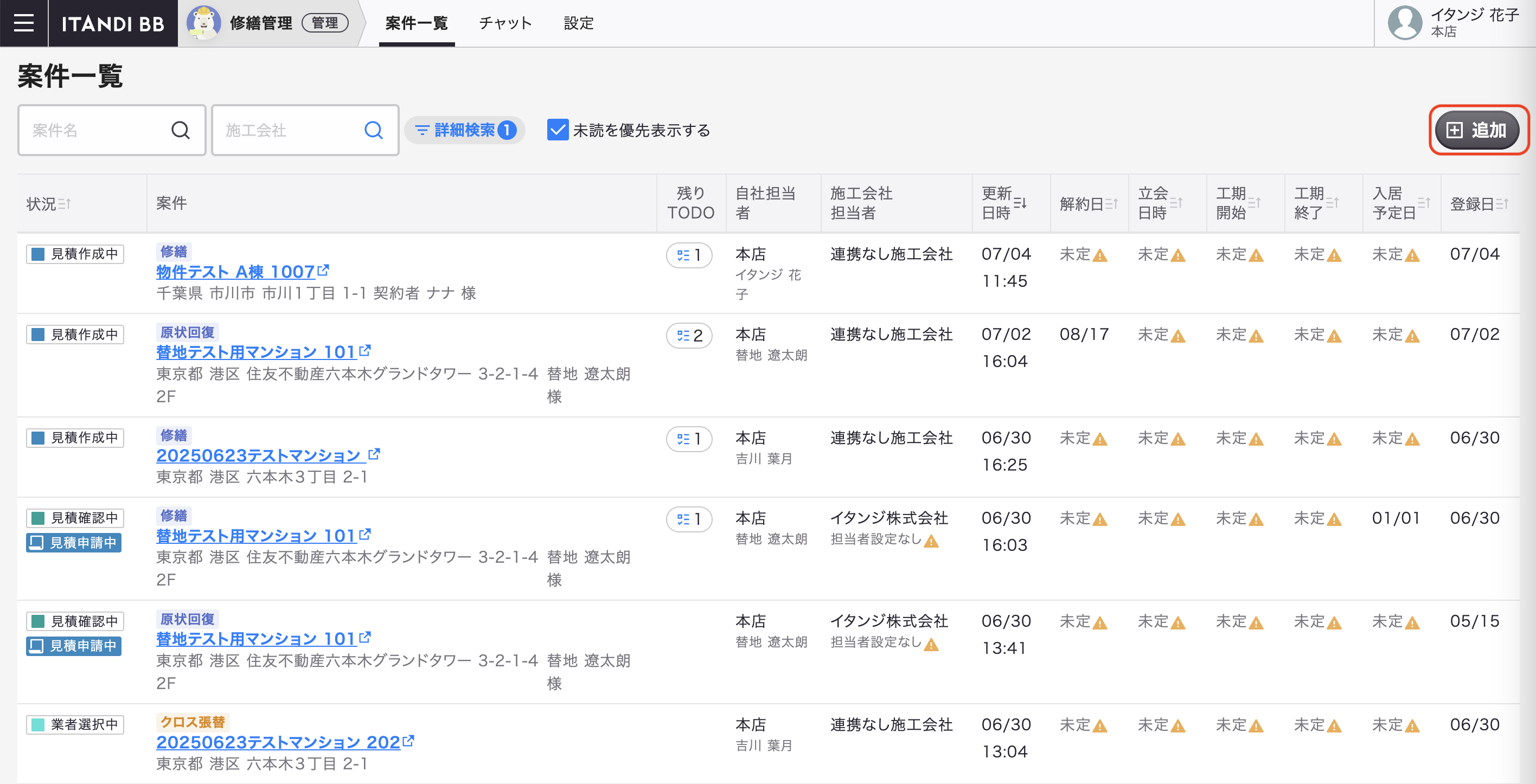Screen dimensions: 1536x784
Task: Click the search icon in 案件名 field
Action: 180,130
